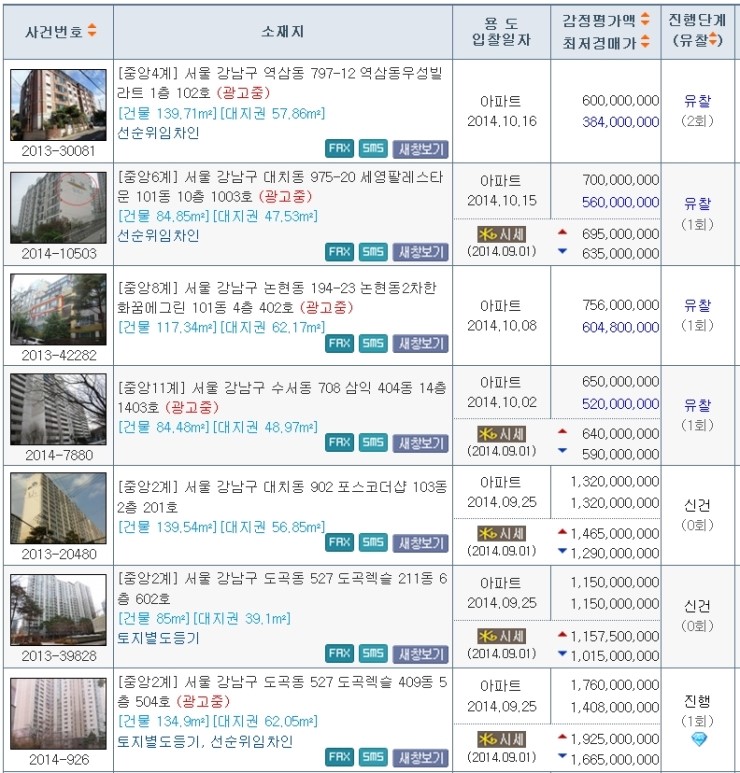Click FAX button for case 2013-39828

339,654
